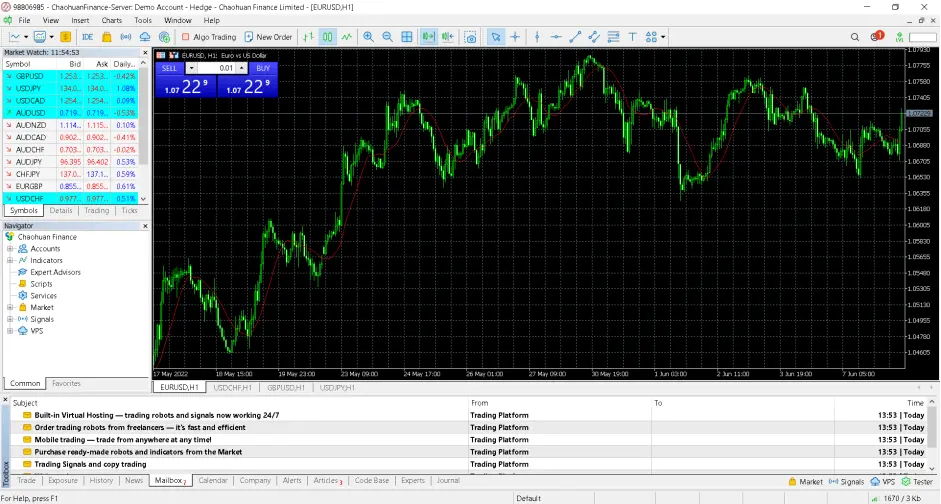
Task: Open the Journal tab in Toolbox
Action: [x=448, y=481]
